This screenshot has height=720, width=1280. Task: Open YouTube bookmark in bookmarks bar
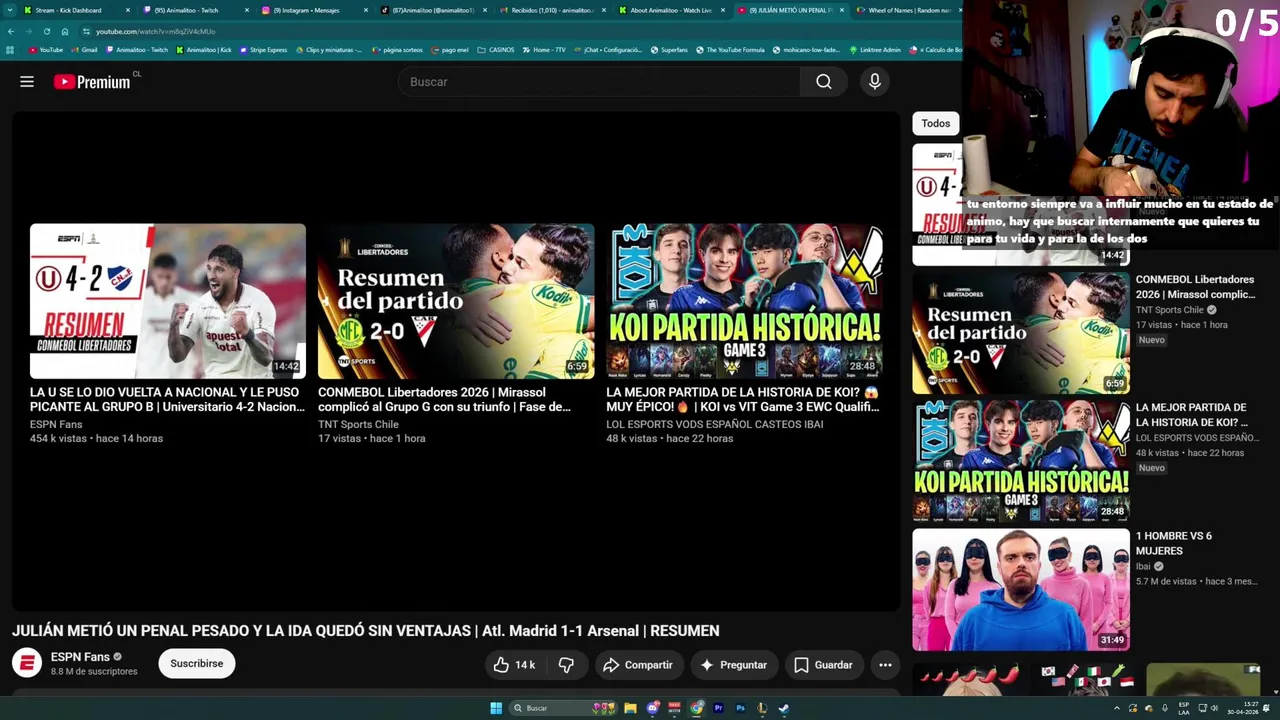[46, 49]
